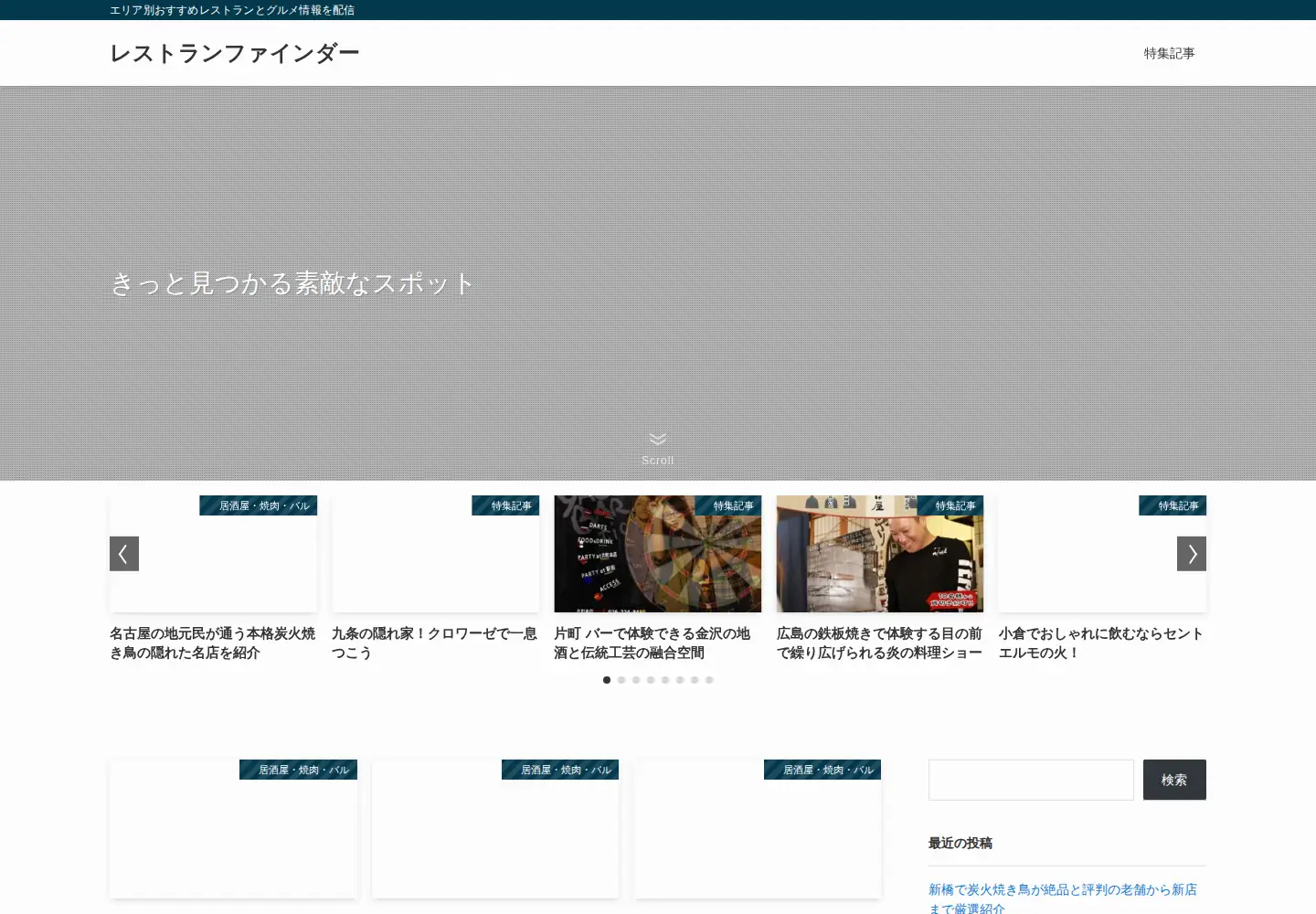Click 特集記事 tag on 小倉 carousel card

pos(1173,505)
